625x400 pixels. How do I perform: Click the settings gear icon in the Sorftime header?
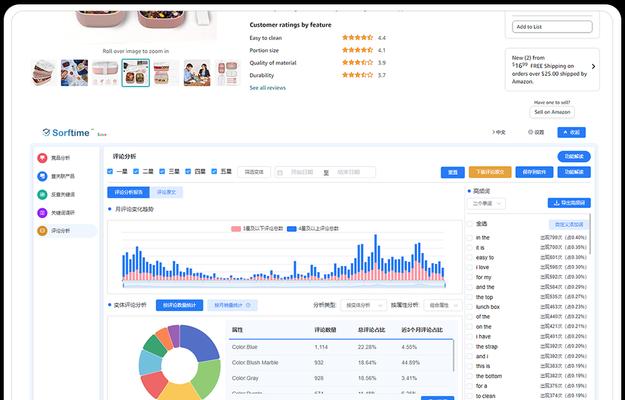coord(530,132)
